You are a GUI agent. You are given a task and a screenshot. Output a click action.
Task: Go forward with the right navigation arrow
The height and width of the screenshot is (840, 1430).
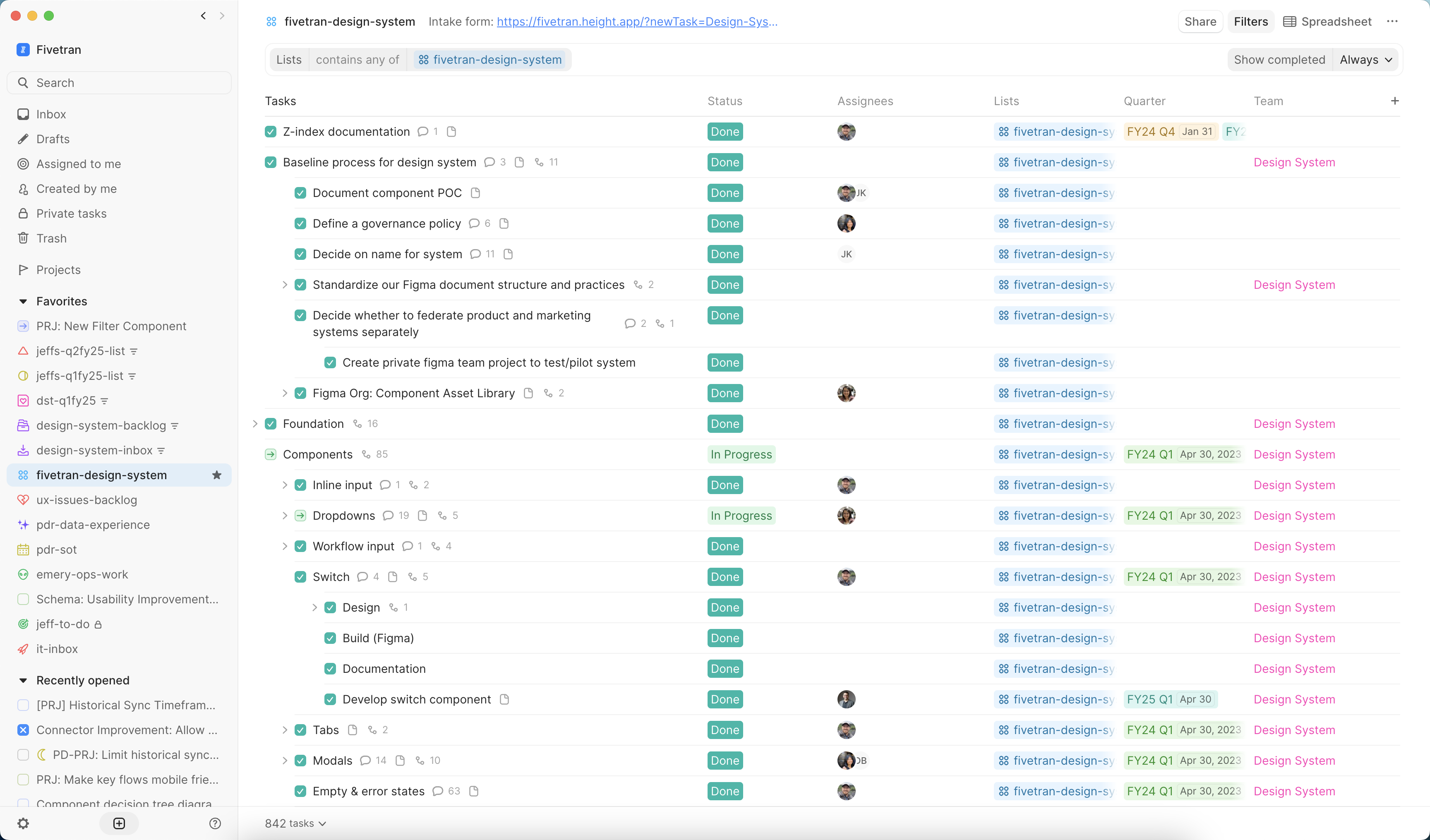pyautogui.click(x=222, y=16)
